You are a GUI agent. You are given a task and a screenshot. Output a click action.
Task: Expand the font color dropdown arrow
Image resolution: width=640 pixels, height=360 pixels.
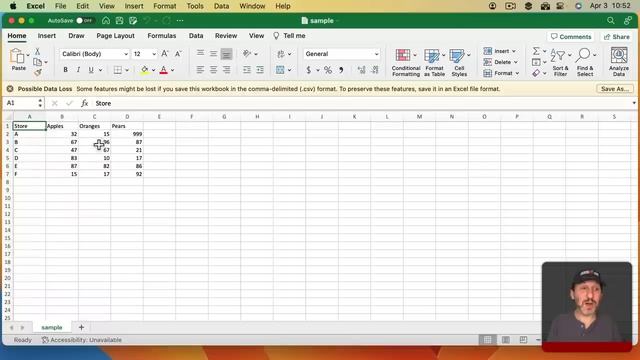(173, 70)
